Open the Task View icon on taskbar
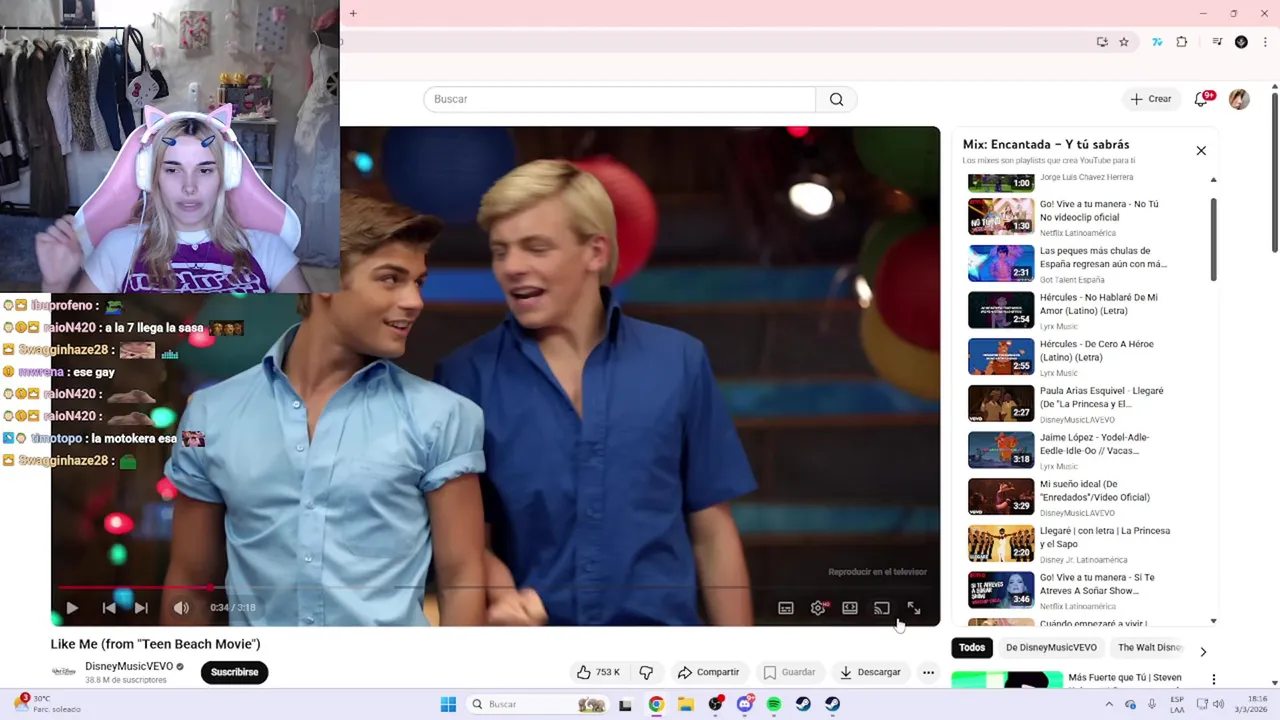The width and height of the screenshot is (1280, 720). (625, 704)
